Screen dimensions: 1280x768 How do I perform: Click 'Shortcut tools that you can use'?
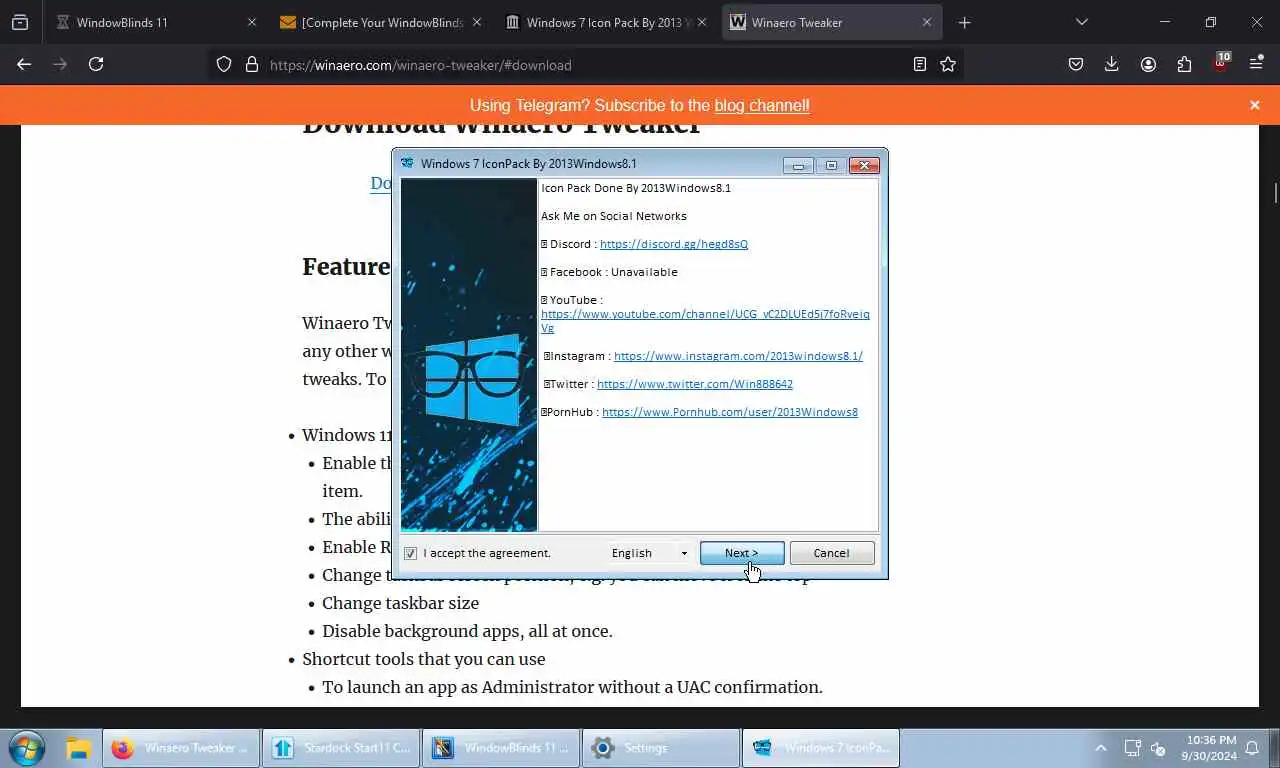(x=424, y=659)
